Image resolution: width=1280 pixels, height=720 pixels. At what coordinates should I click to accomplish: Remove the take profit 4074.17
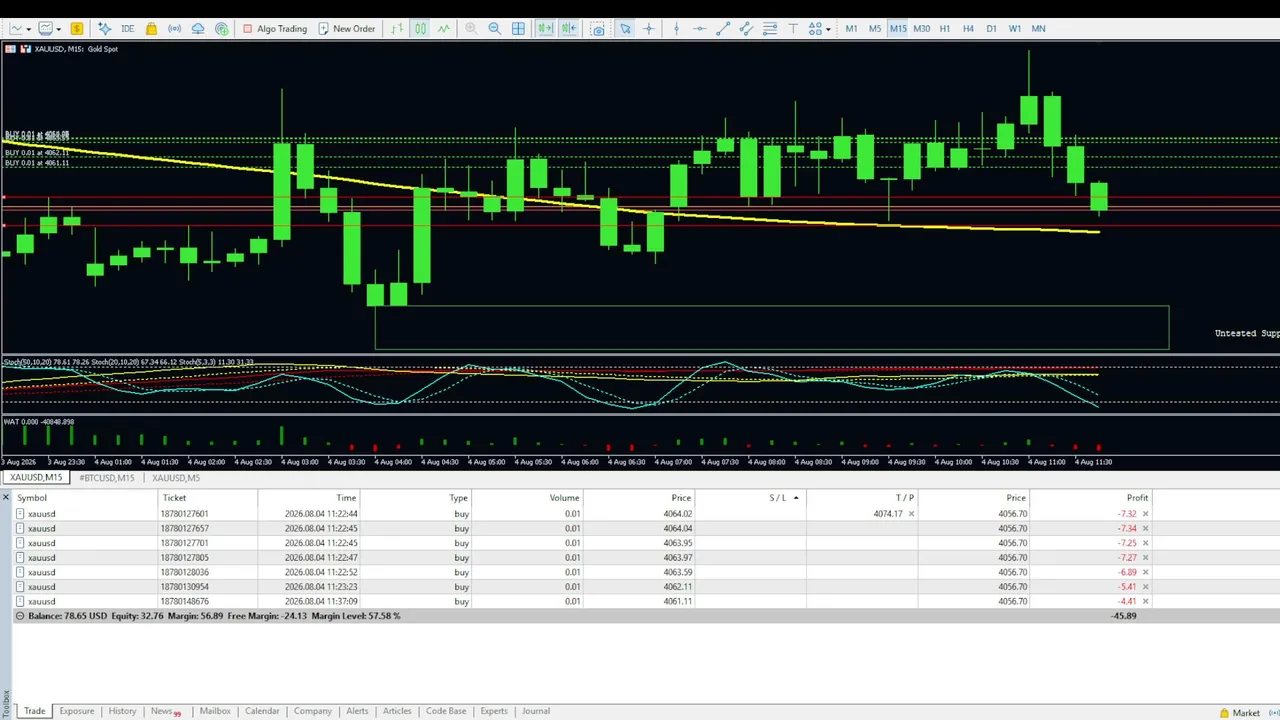tap(911, 514)
